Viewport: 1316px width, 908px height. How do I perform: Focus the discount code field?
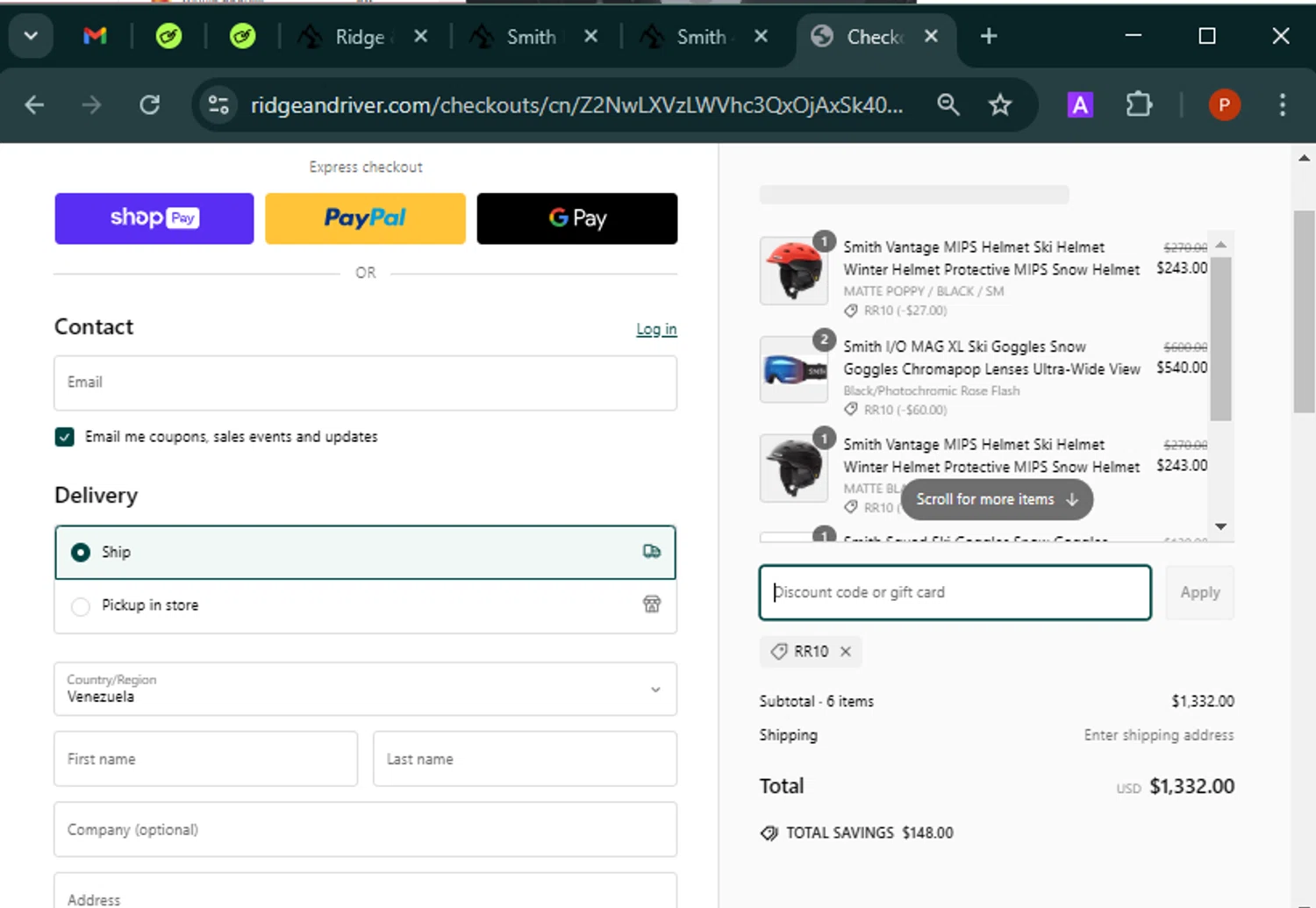pos(955,593)
